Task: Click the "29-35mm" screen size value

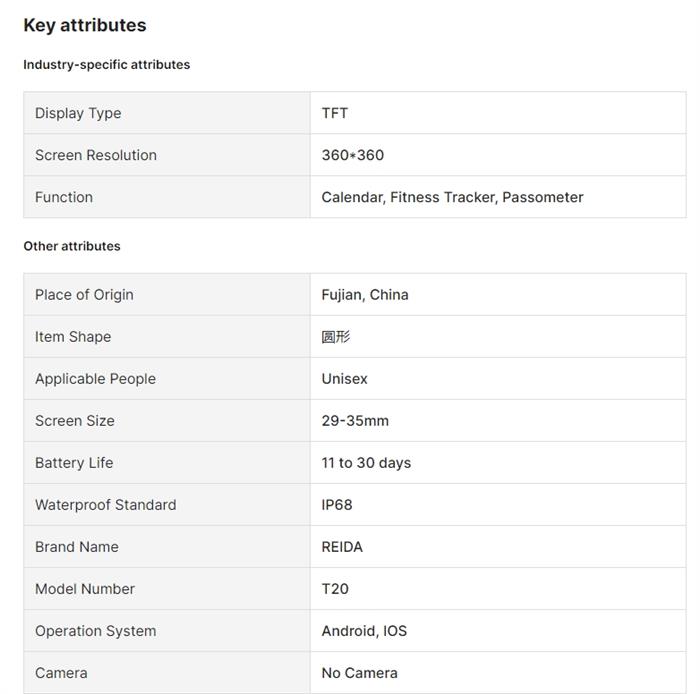Action: [355, 421]
